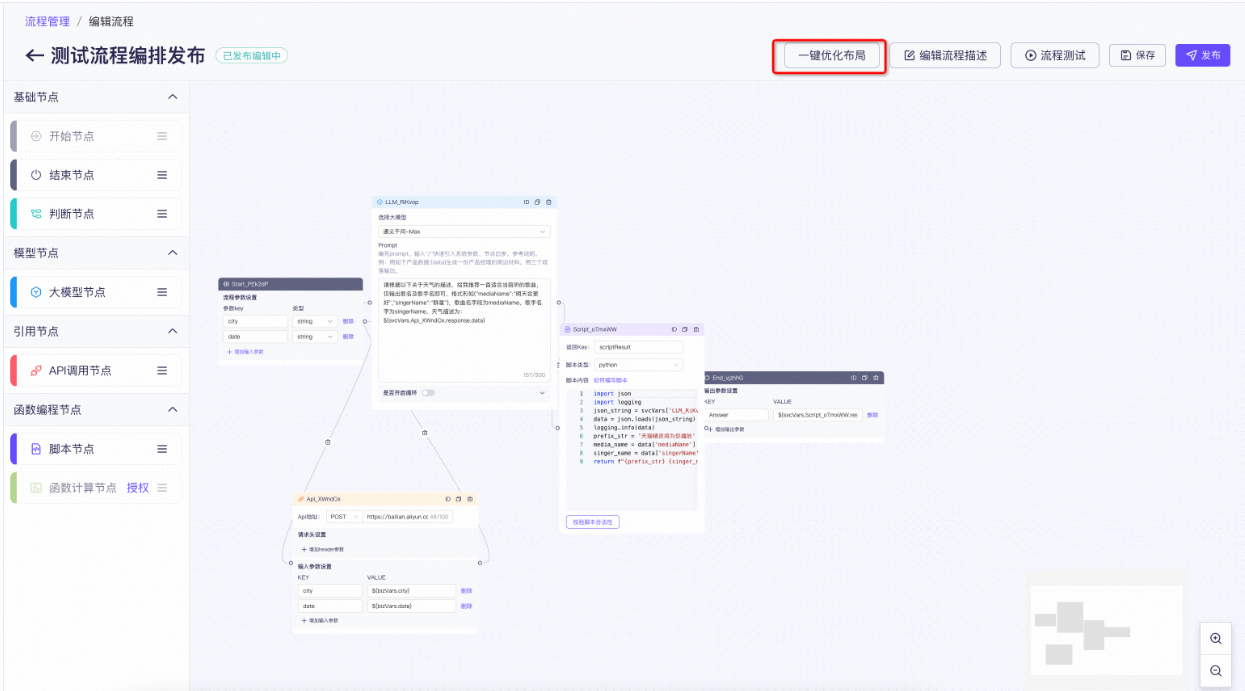This screenshot has width=1245, height=691.
Task: Zoom out the canvas with the magnifier minus
Action: coord(1216,671)
